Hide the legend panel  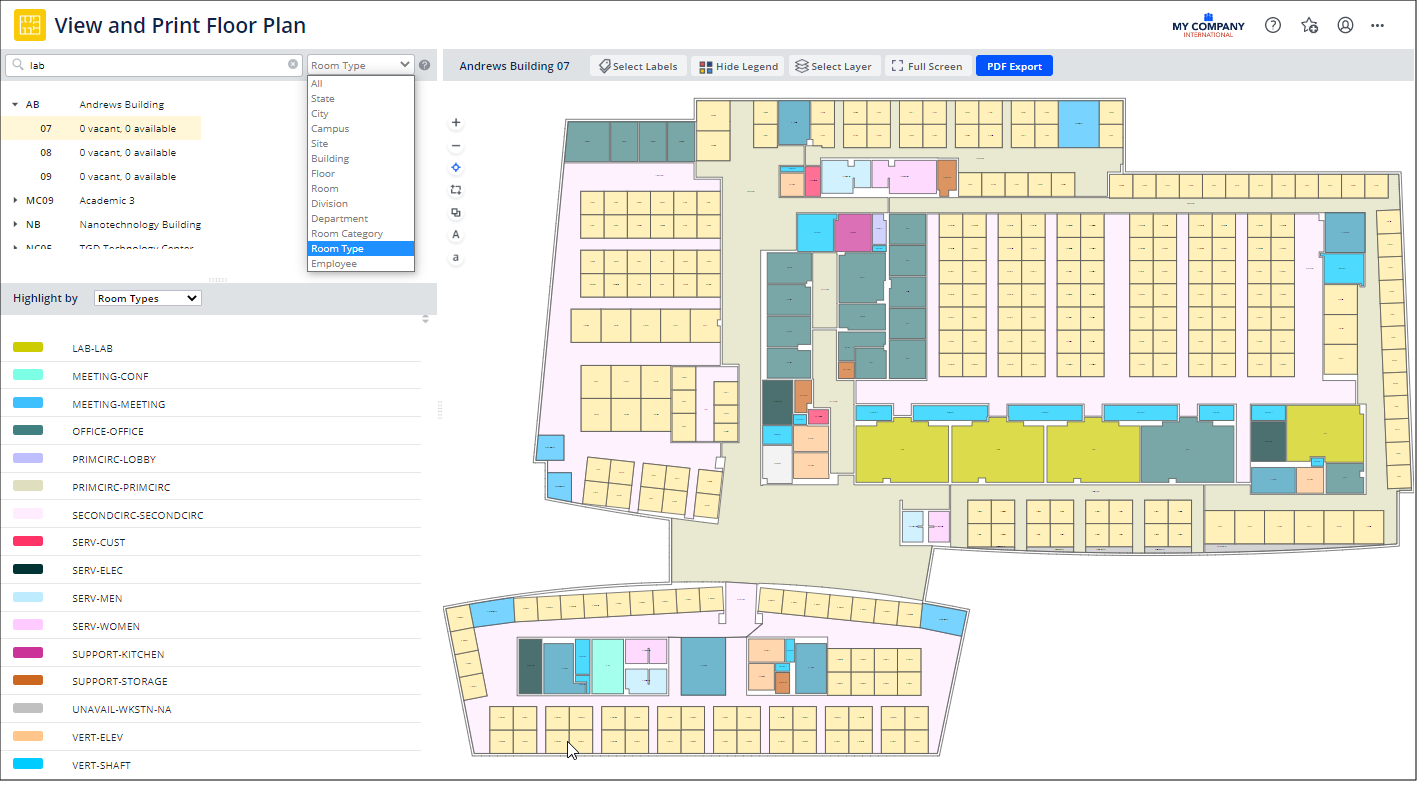pyautogui.click(x=737, y=65)
